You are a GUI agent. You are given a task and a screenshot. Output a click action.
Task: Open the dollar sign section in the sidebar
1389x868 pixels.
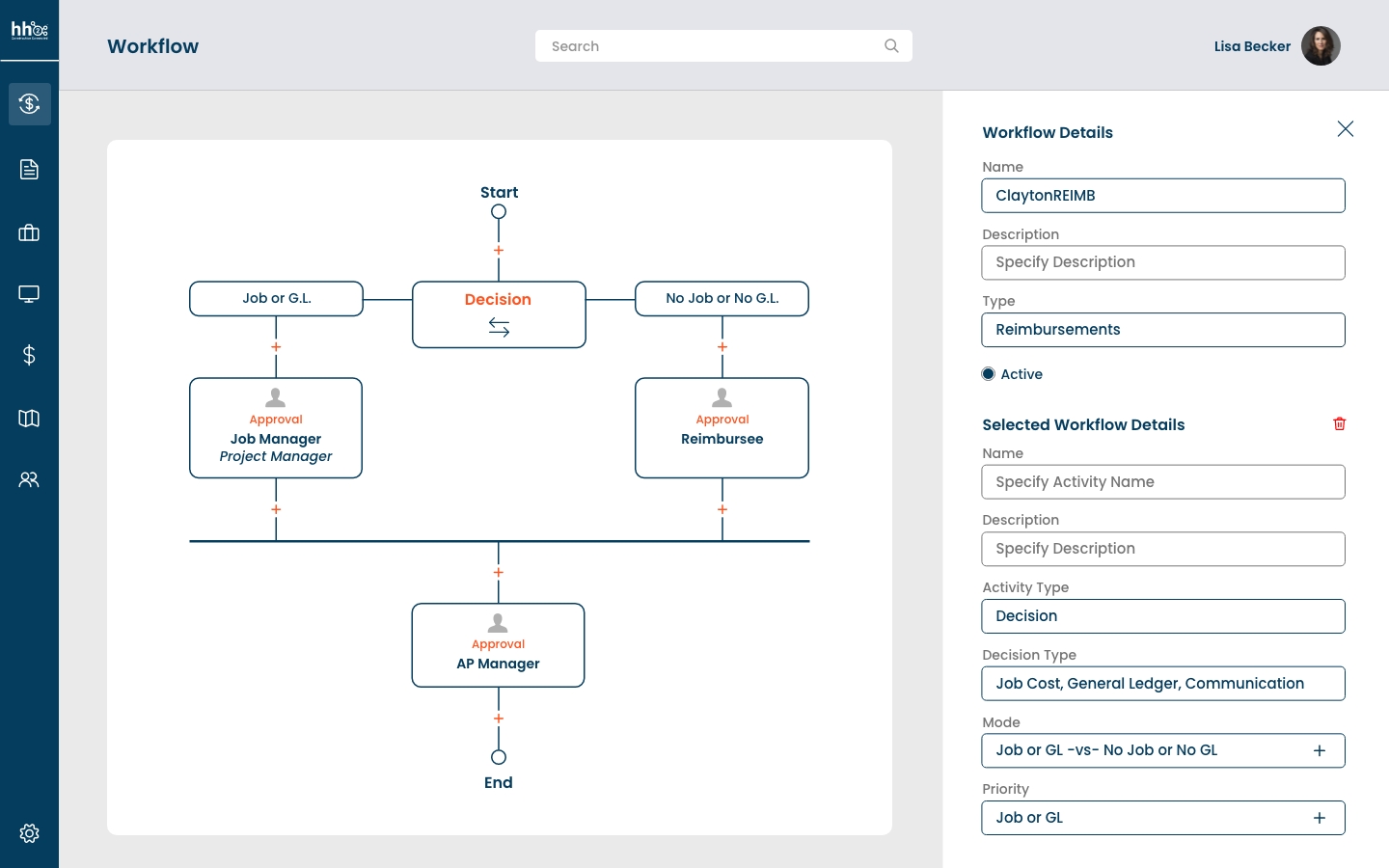click(x=29, y=356)
